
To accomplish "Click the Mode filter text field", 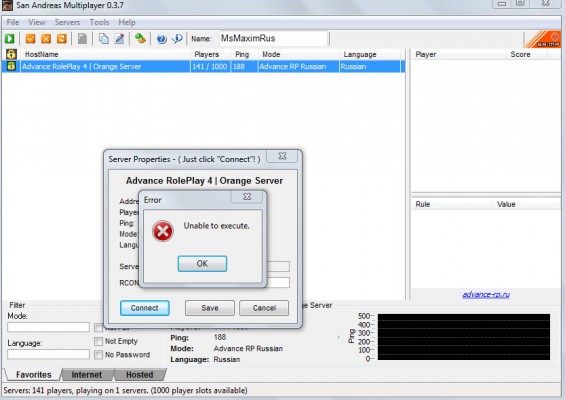I will click(48, 327).
